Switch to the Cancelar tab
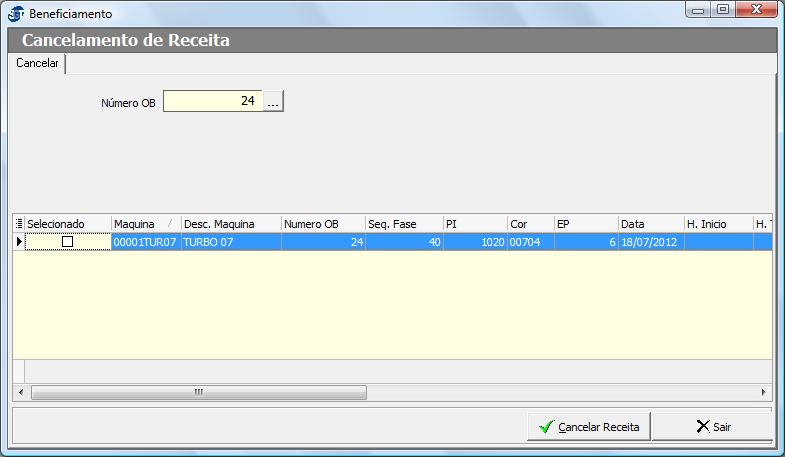This screenshot has height=457, width=785. tap(37, 63)
